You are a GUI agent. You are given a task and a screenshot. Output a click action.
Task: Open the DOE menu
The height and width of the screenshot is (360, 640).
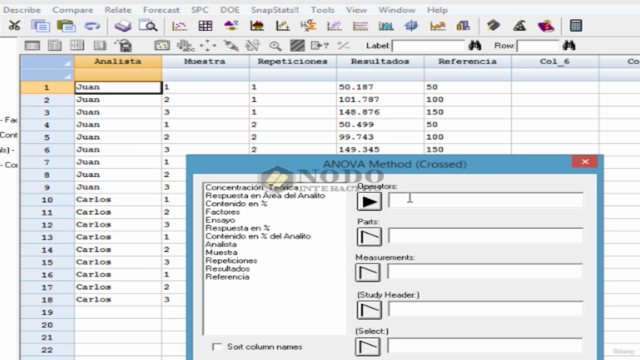coord(230,10)
